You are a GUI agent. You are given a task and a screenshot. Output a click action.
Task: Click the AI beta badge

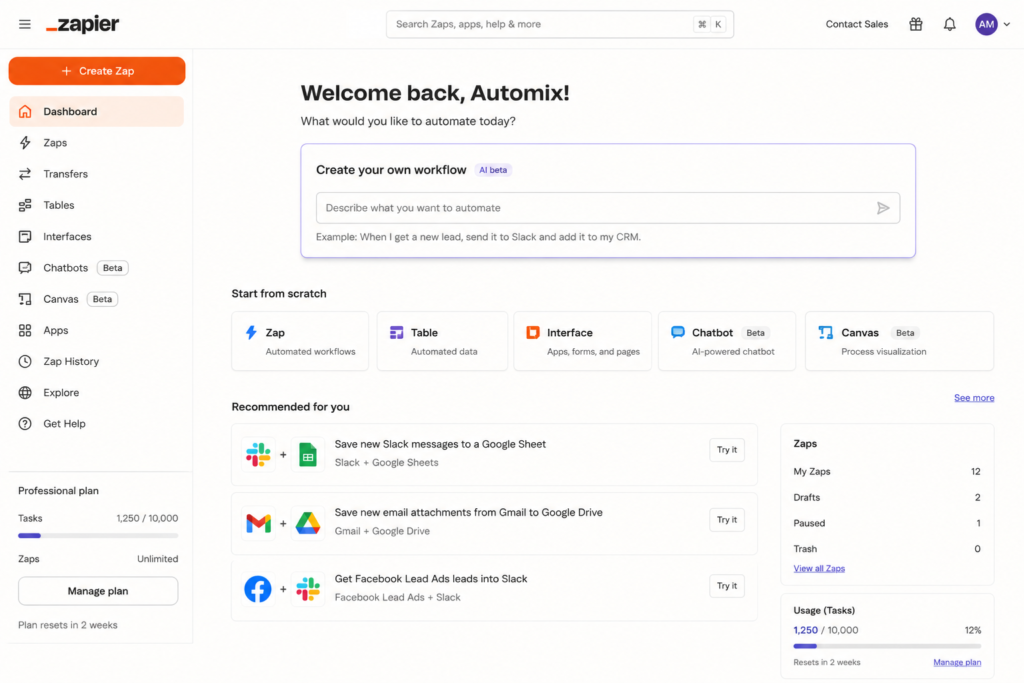pos(493,170)
